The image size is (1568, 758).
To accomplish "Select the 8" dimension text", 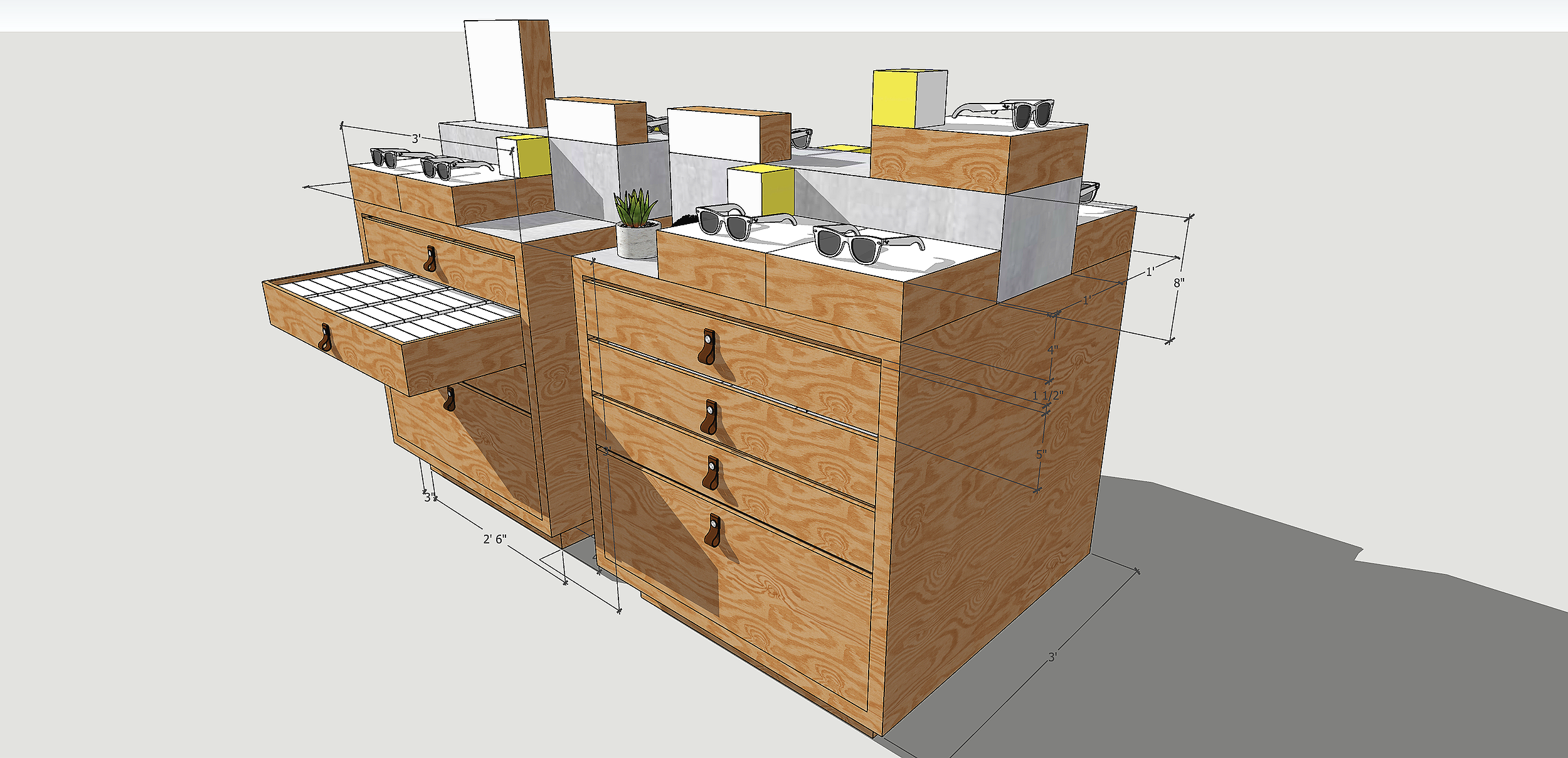I will pos(1179,283).
